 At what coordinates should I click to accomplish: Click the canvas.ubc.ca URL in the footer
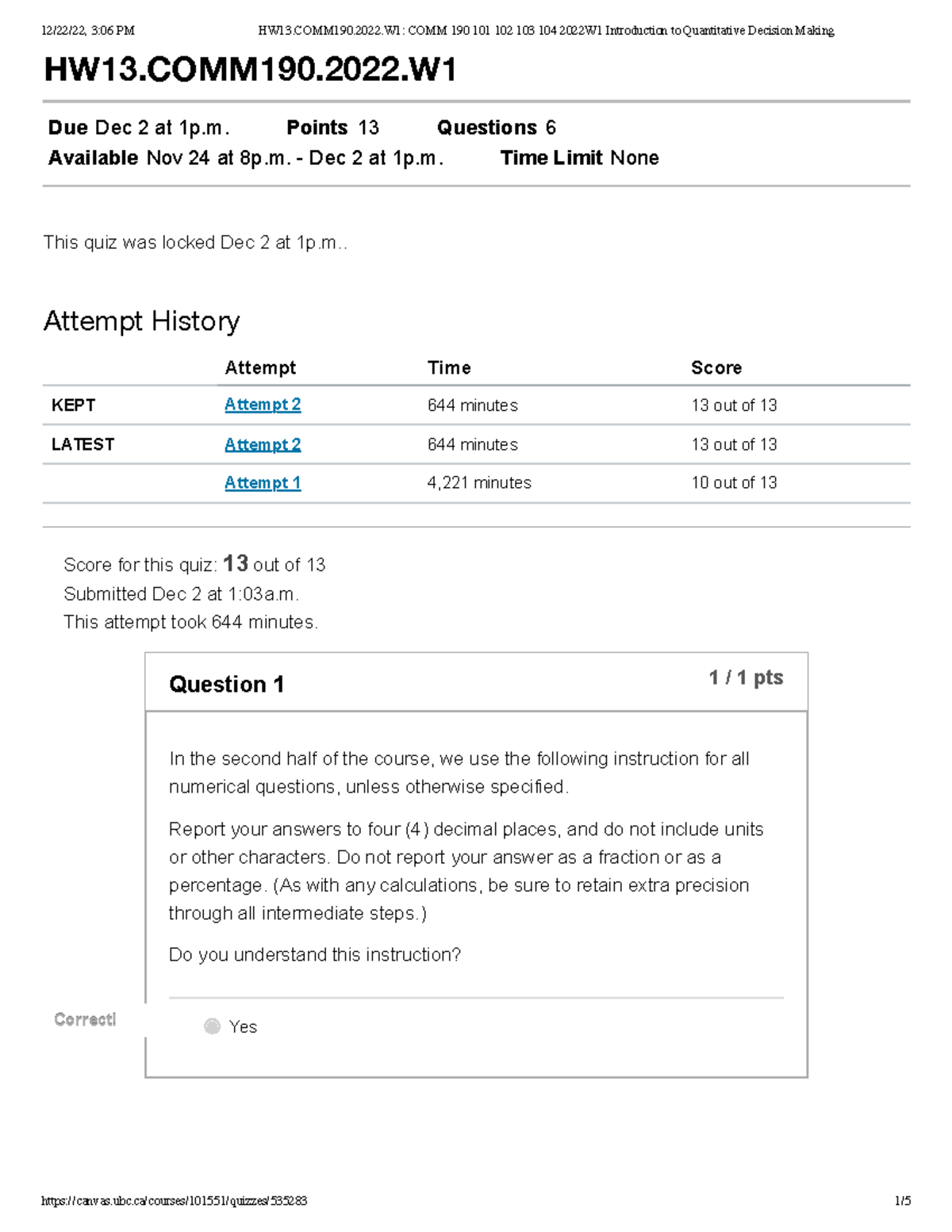[174, 1201]
